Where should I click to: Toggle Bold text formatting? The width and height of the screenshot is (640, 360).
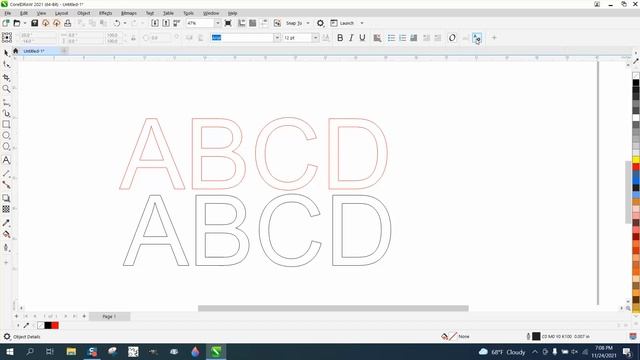(340, 38)
